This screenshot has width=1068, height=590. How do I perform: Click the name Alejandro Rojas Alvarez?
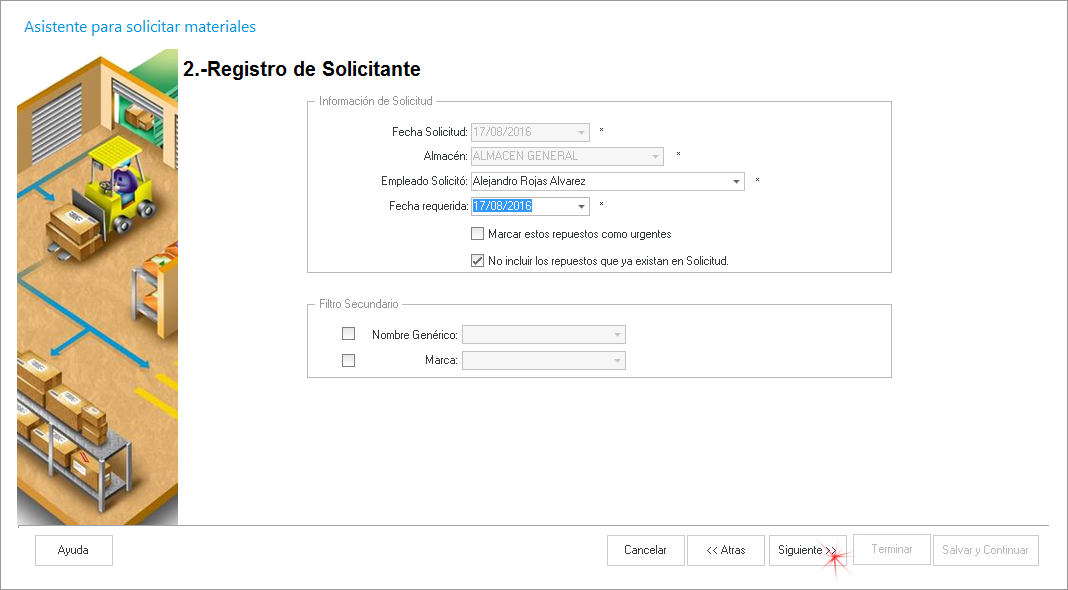pos(530,182)
